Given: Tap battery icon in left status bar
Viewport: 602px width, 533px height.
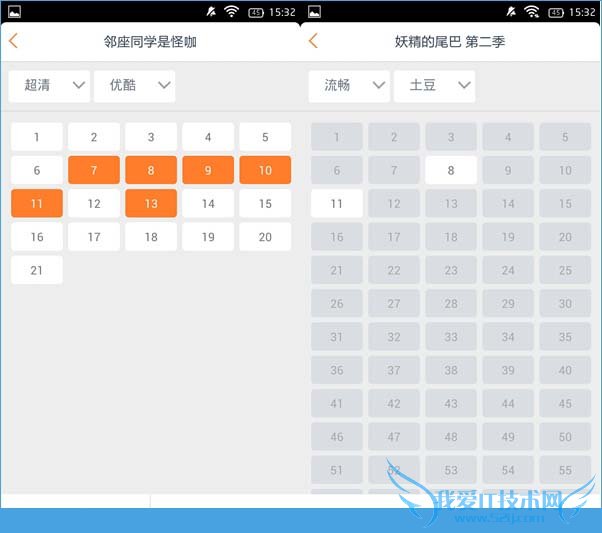Looking at the screenshot, I should [256, 13].
